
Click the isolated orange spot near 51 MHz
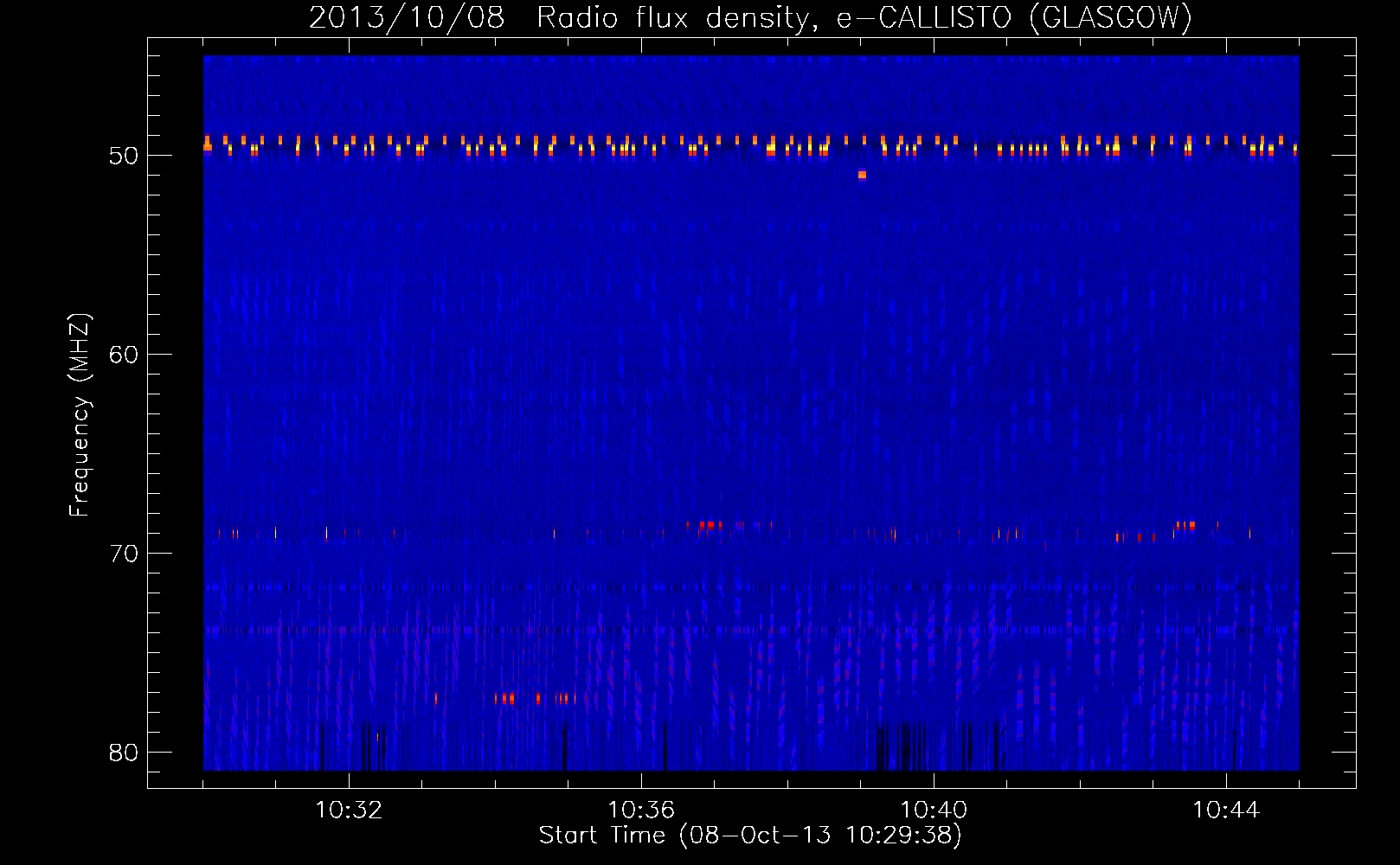coord(862,175)
